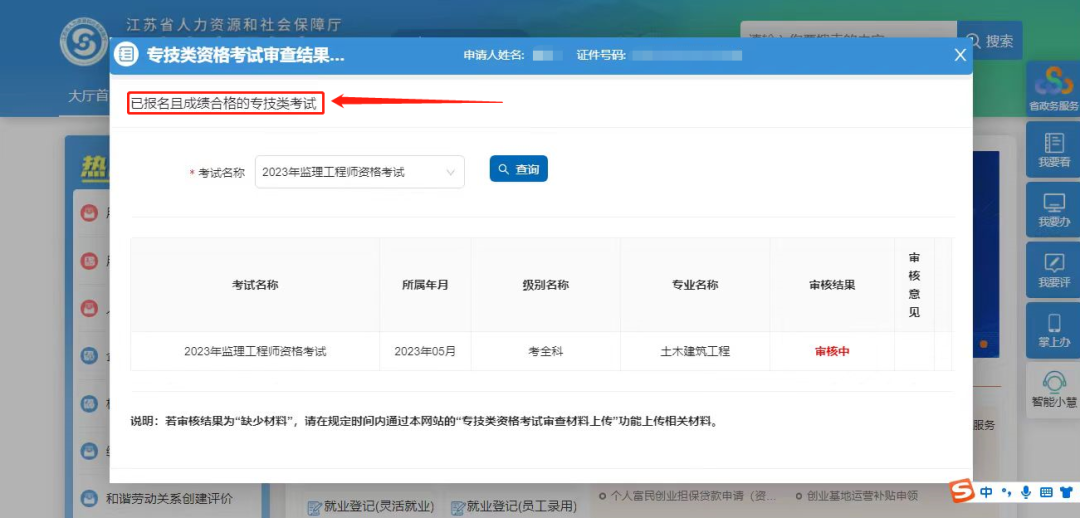Open the 我要看 sidebar icon
1080x518 pixels.
(1053, 150)
